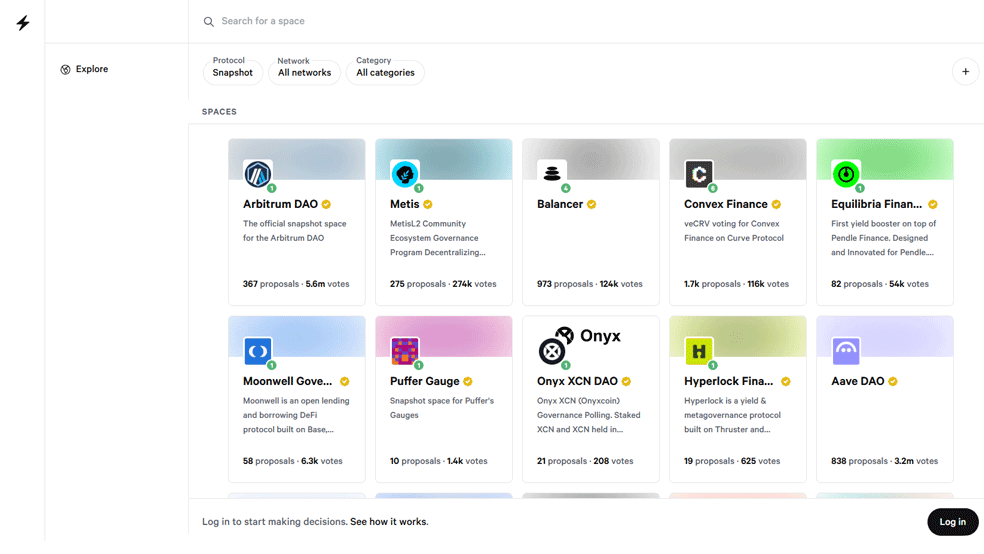Image resolution: width=984 pixels, height=554 pixels.
Task: Open the Metis space title
Action: pyautogui.click(x=405, y=205)
